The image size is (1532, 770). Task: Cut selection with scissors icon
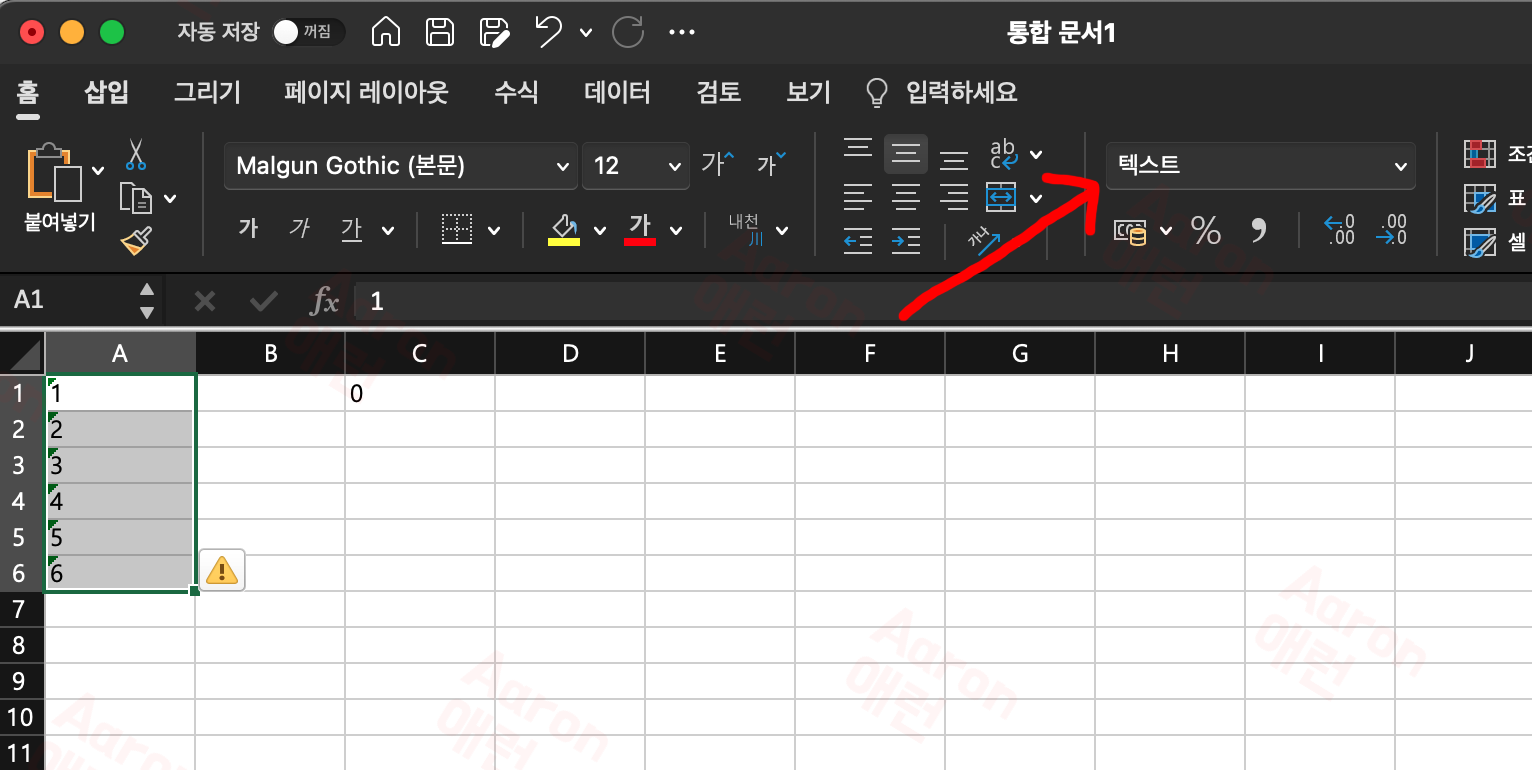136,154
